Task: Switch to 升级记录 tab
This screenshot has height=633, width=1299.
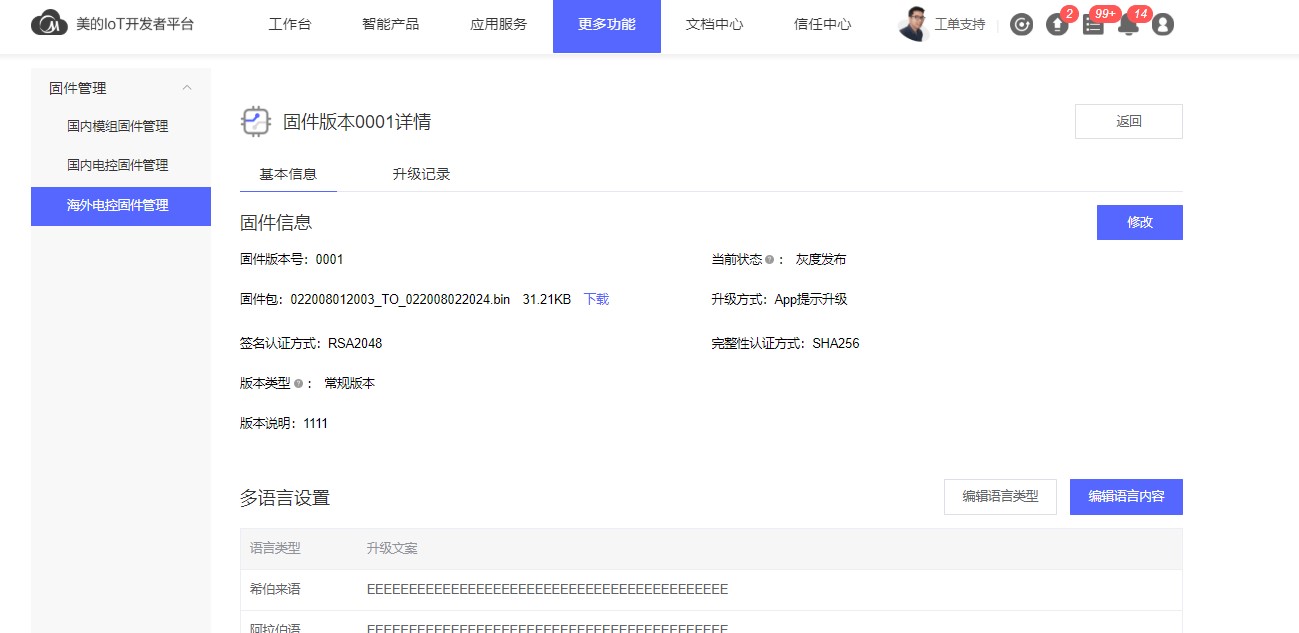Action: pyautogui.click(x=422, y=174)
